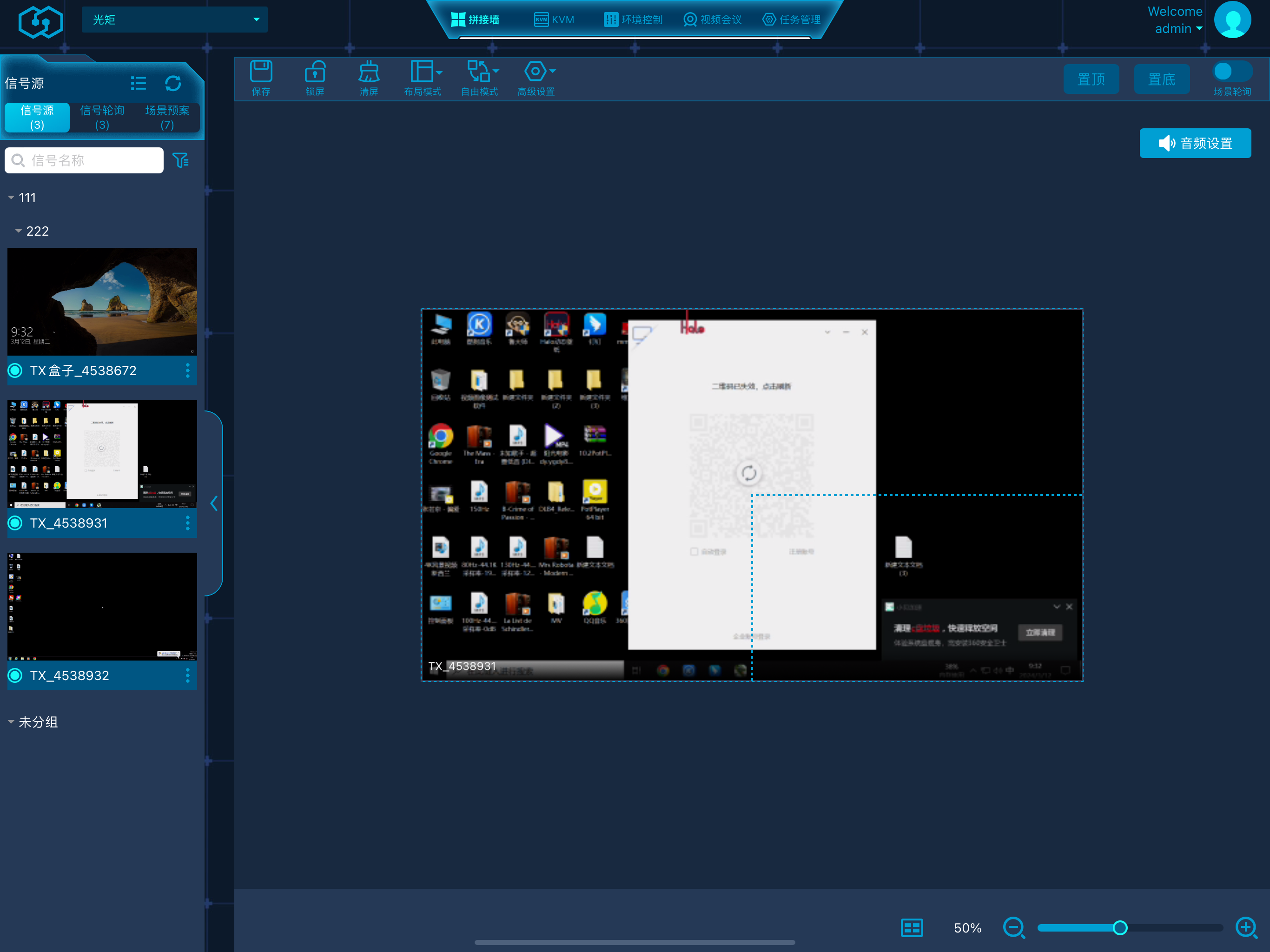The image size is (1270, 952).
Task: Click the search magnifier in 信号名称 field
Action: 19,160
